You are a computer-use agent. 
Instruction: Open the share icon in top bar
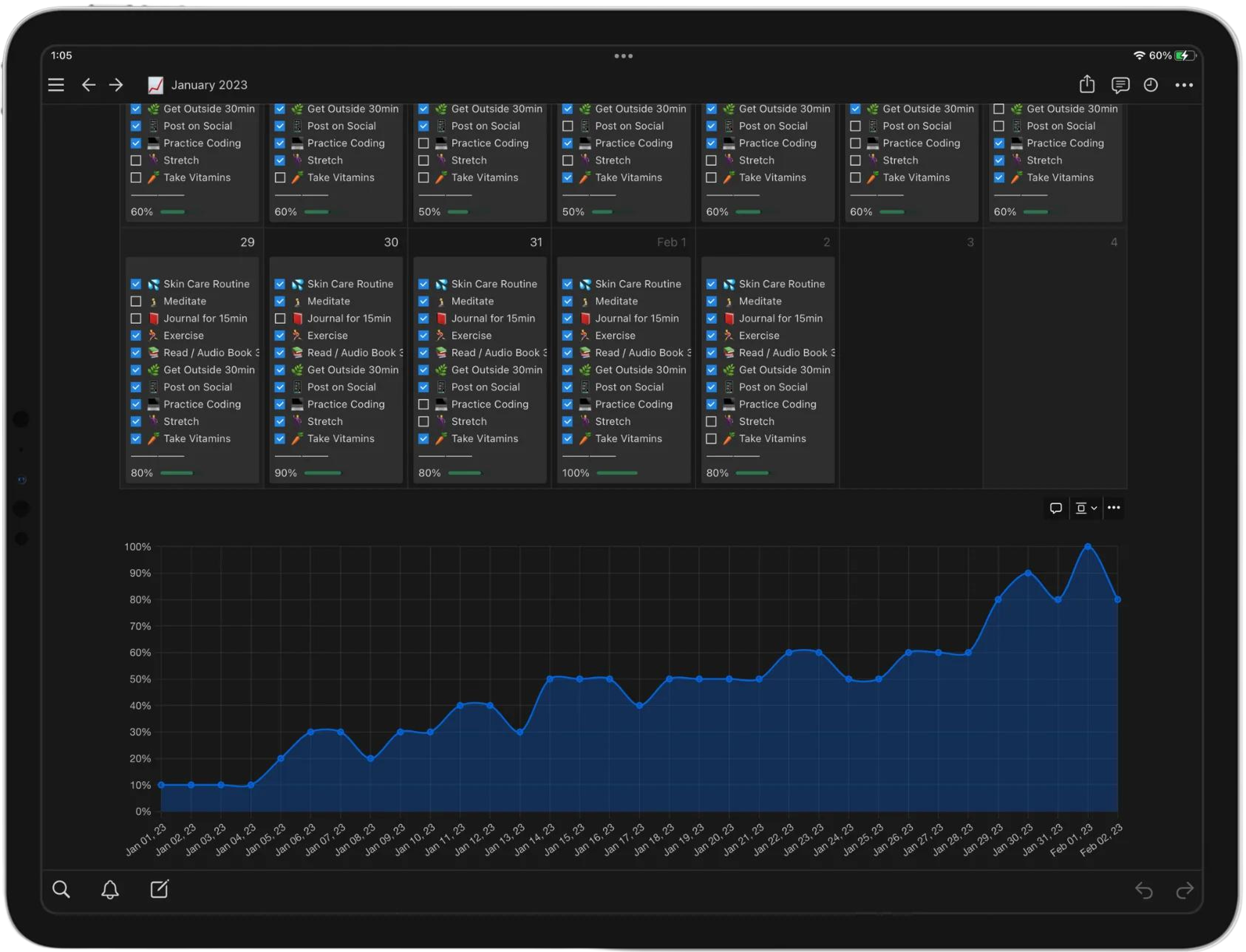coord(1087,84)
